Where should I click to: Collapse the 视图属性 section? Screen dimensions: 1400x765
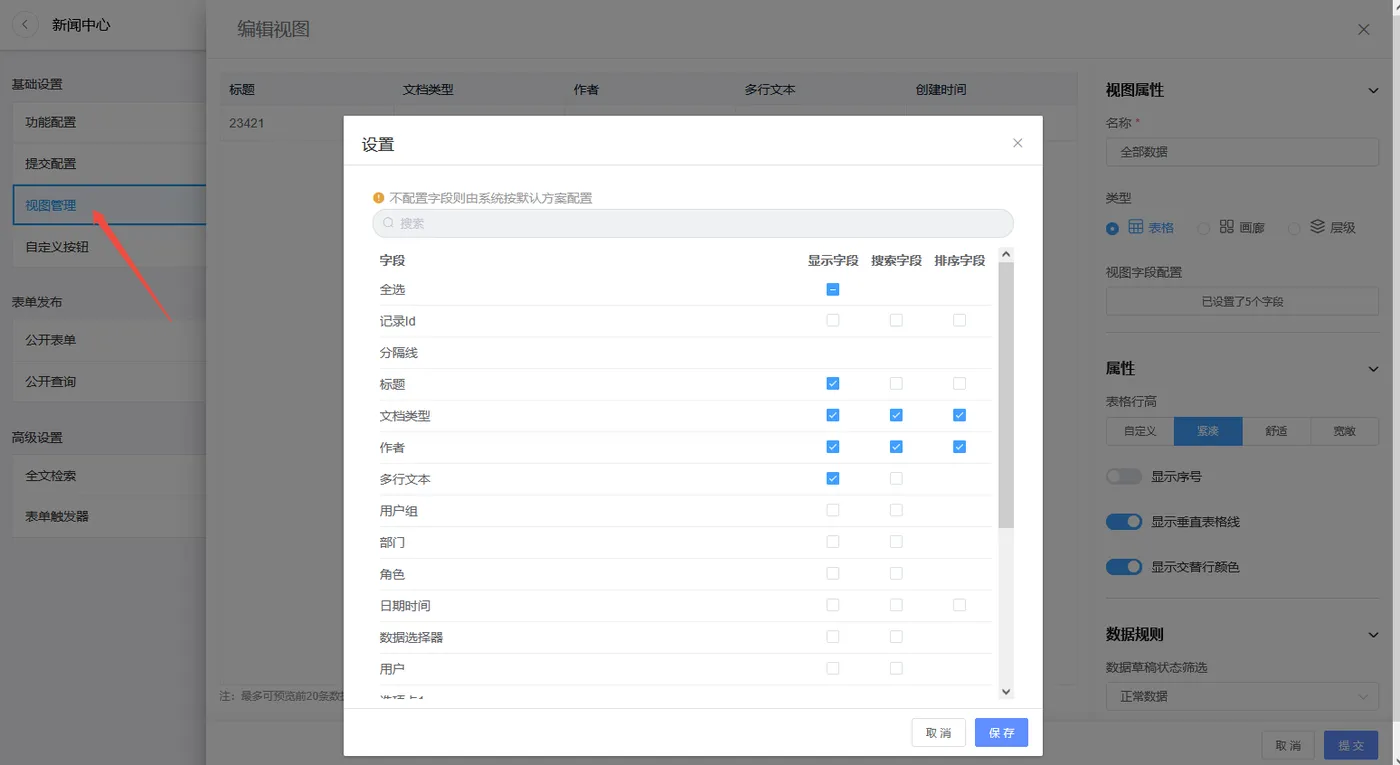pos(1374,89)
